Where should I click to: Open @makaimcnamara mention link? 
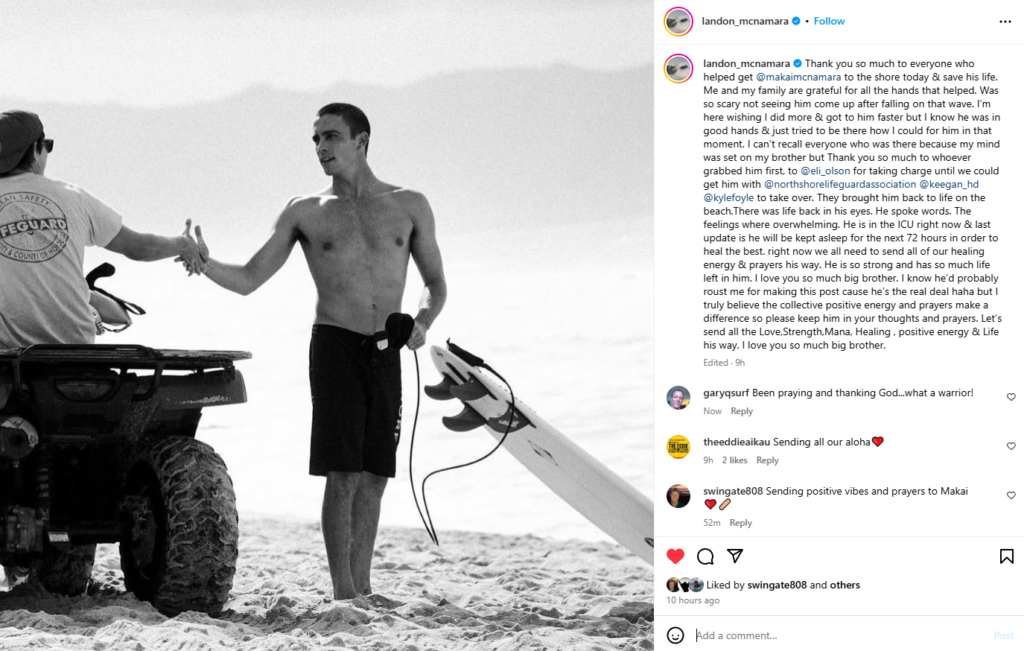click(x=798, y=77)
